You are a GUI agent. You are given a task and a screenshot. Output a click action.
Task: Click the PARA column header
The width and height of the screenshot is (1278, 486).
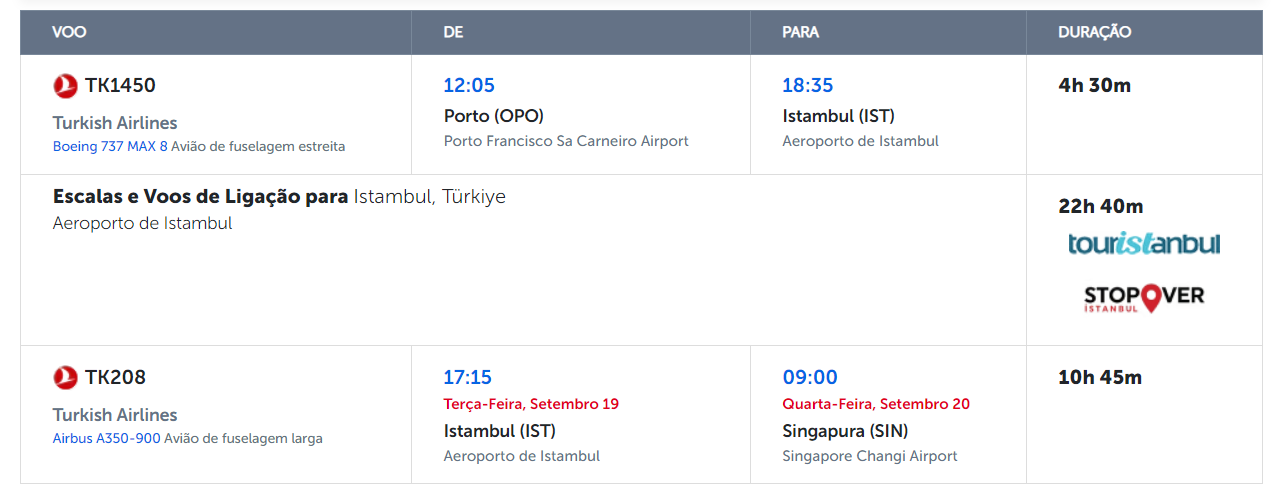point(800,32)
